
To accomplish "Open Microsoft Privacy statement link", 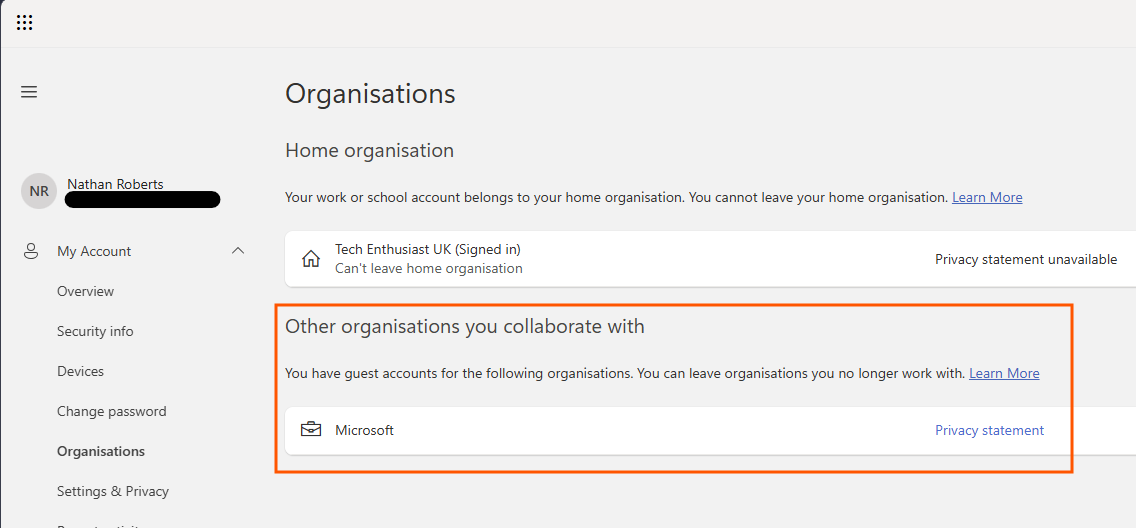I will point(989,430).
